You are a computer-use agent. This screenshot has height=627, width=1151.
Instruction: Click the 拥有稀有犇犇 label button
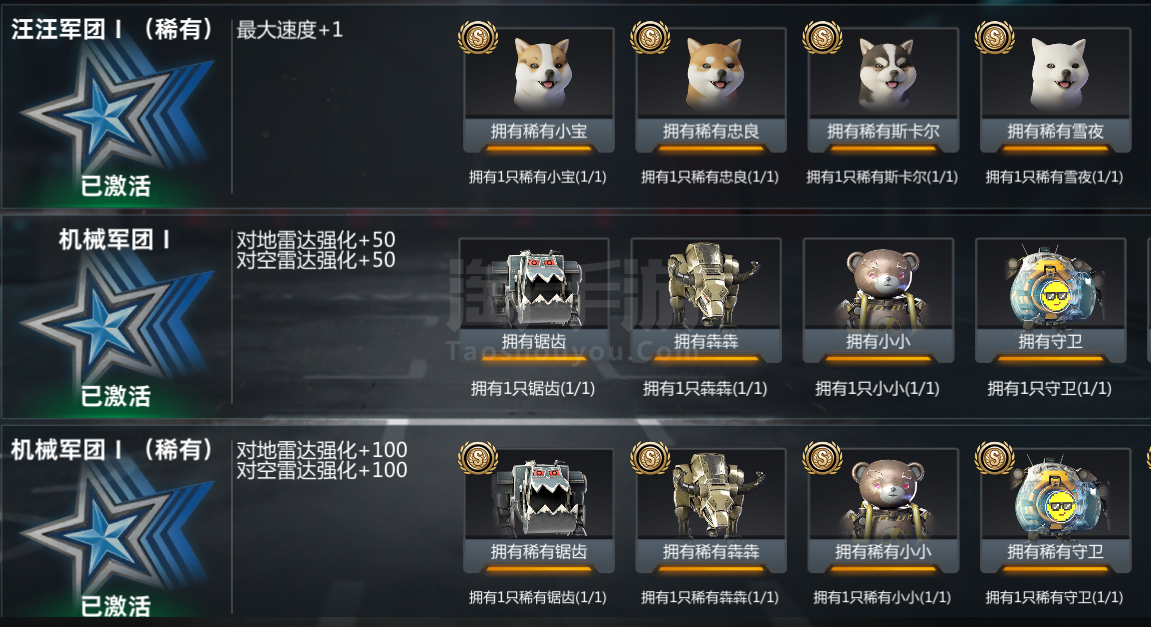(711, 552)
